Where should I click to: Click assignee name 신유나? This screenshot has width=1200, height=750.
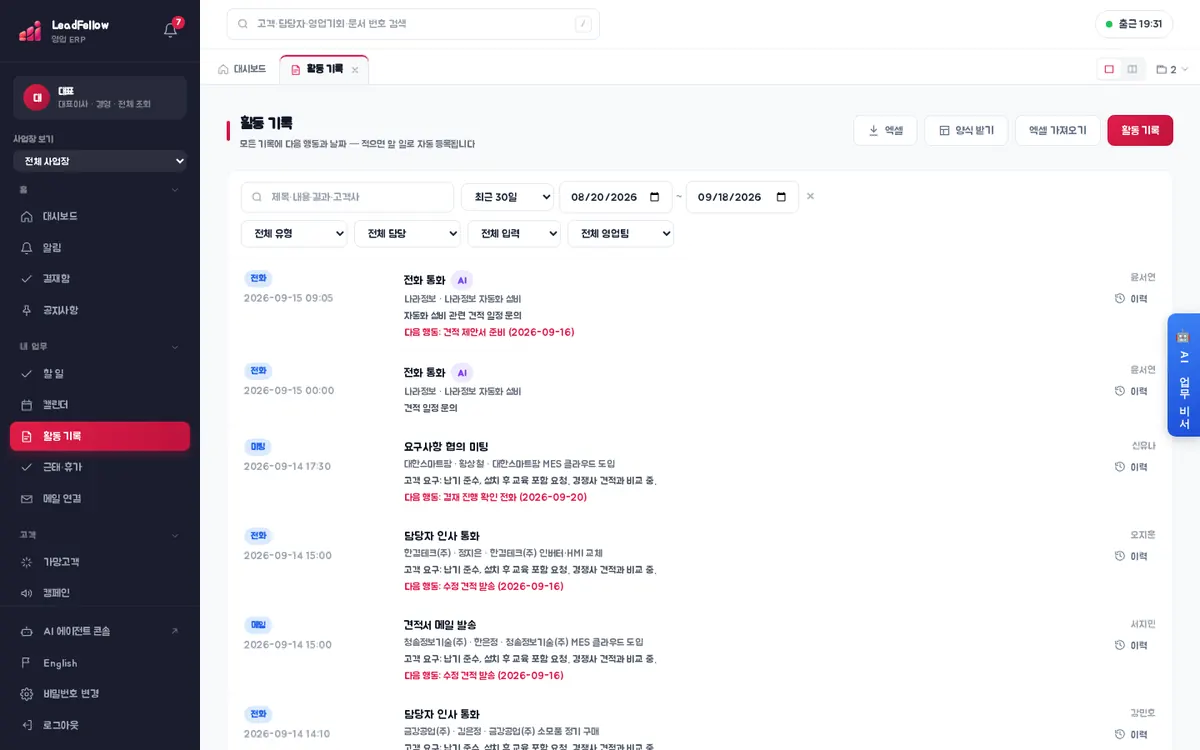(1143, 446)
